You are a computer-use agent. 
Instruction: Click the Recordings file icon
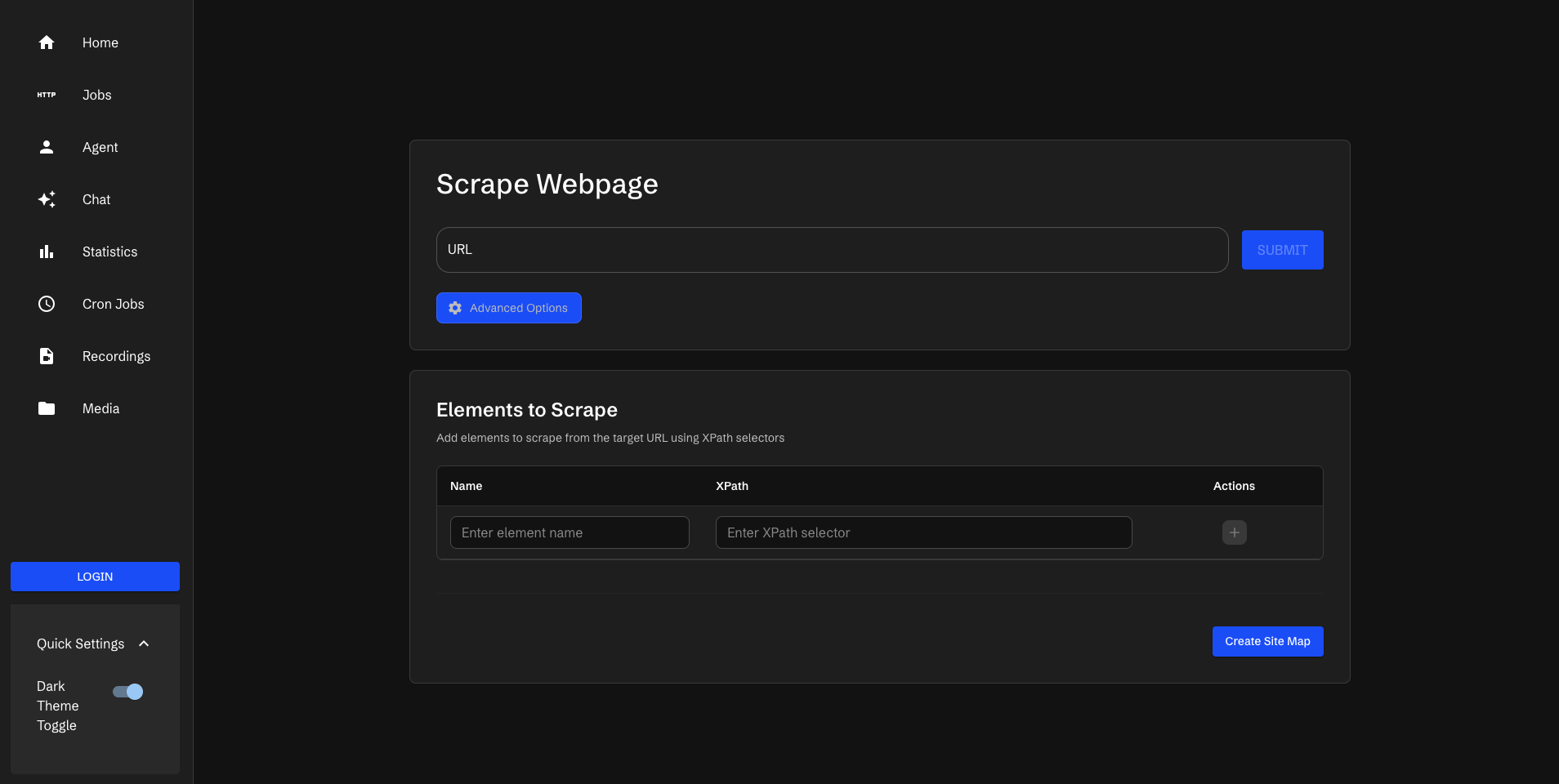click(x=47, y=356)
